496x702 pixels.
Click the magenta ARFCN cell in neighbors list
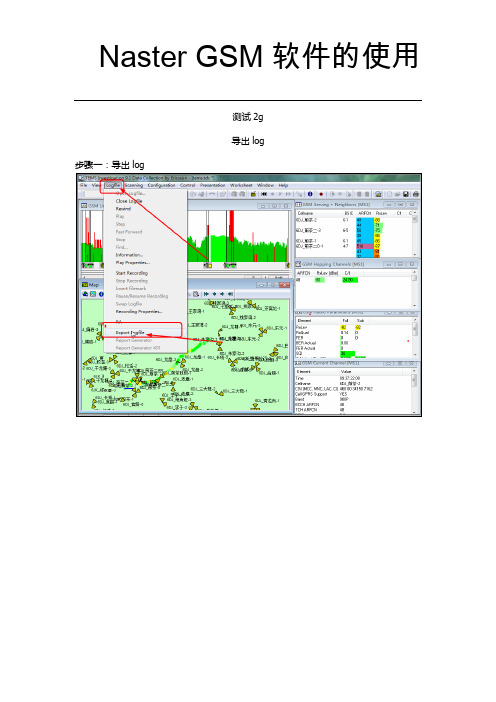(x=365, y=246)
